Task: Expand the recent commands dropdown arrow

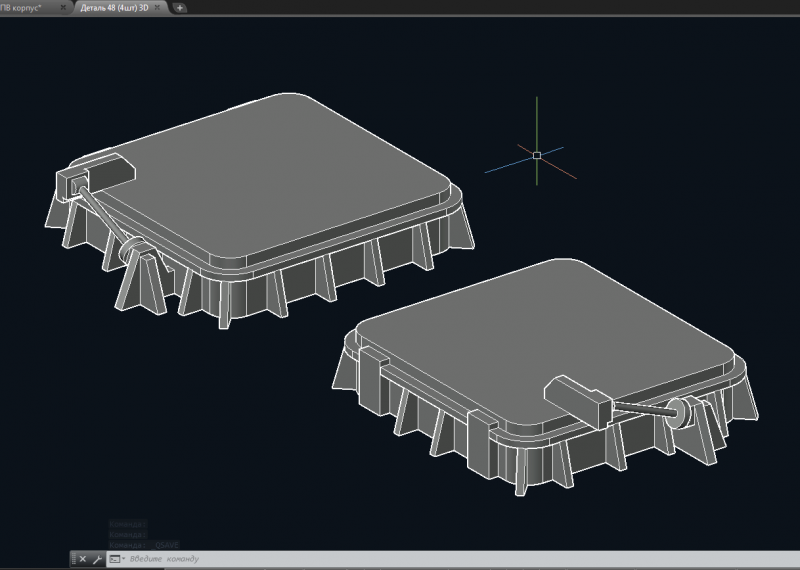Action: pyautogui.click(x=123, y=559)
